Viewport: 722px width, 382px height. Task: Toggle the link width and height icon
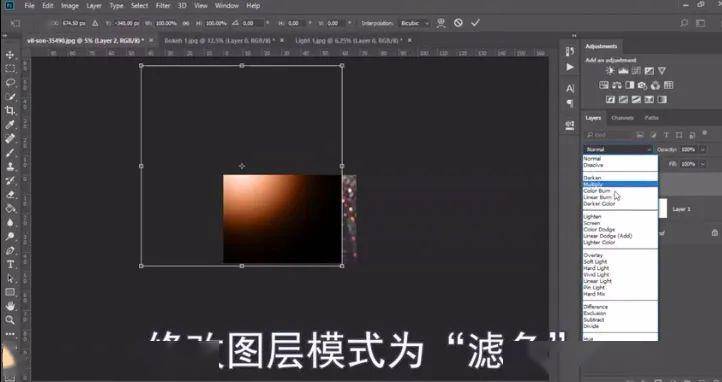[x=186, y=23]
